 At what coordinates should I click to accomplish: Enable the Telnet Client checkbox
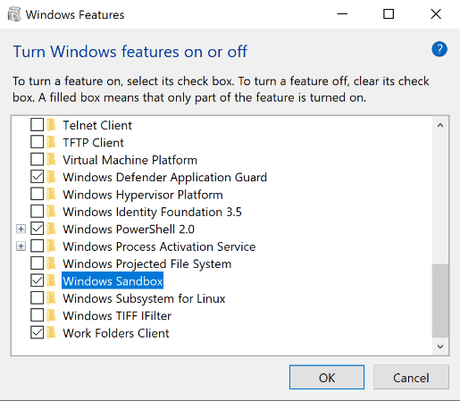click(37, 125)
